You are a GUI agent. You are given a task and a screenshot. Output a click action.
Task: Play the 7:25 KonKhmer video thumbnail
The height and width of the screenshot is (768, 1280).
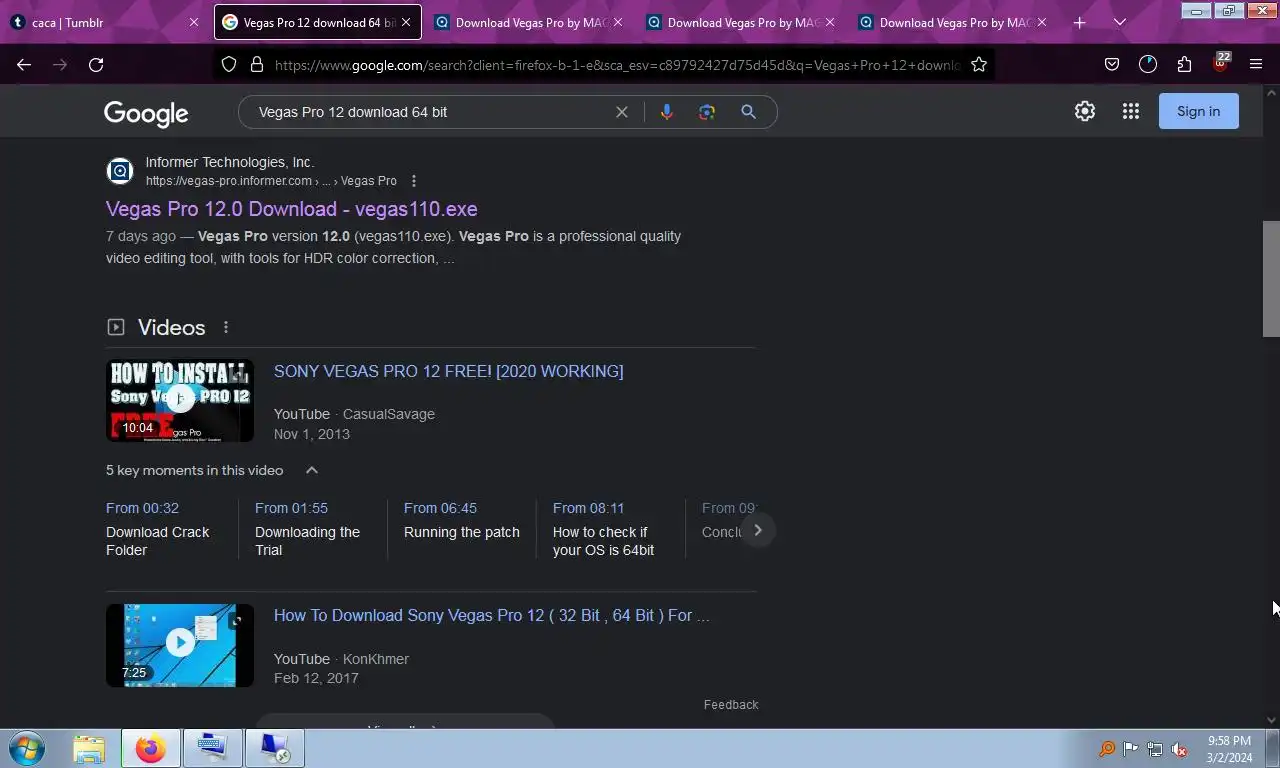(x=180, y=645)
